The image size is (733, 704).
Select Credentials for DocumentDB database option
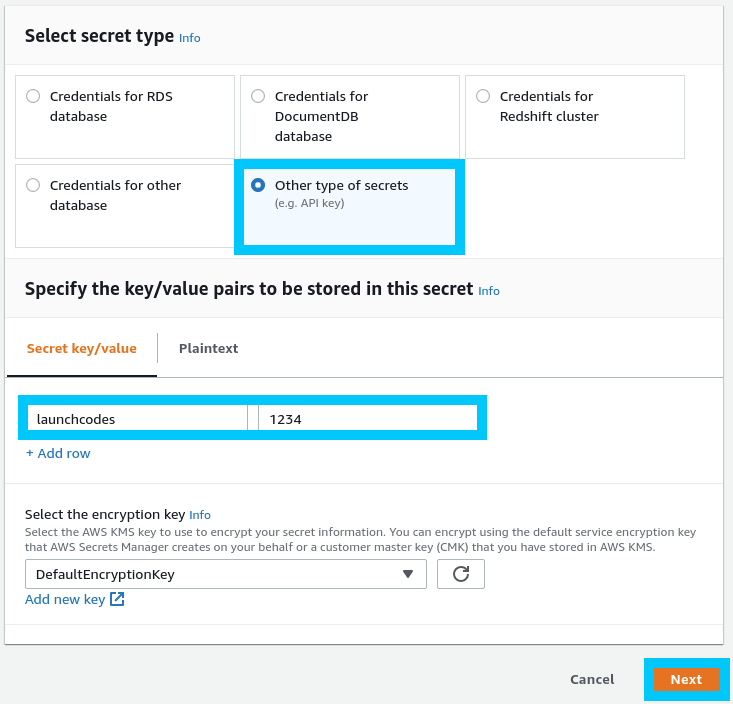(258, 96)
